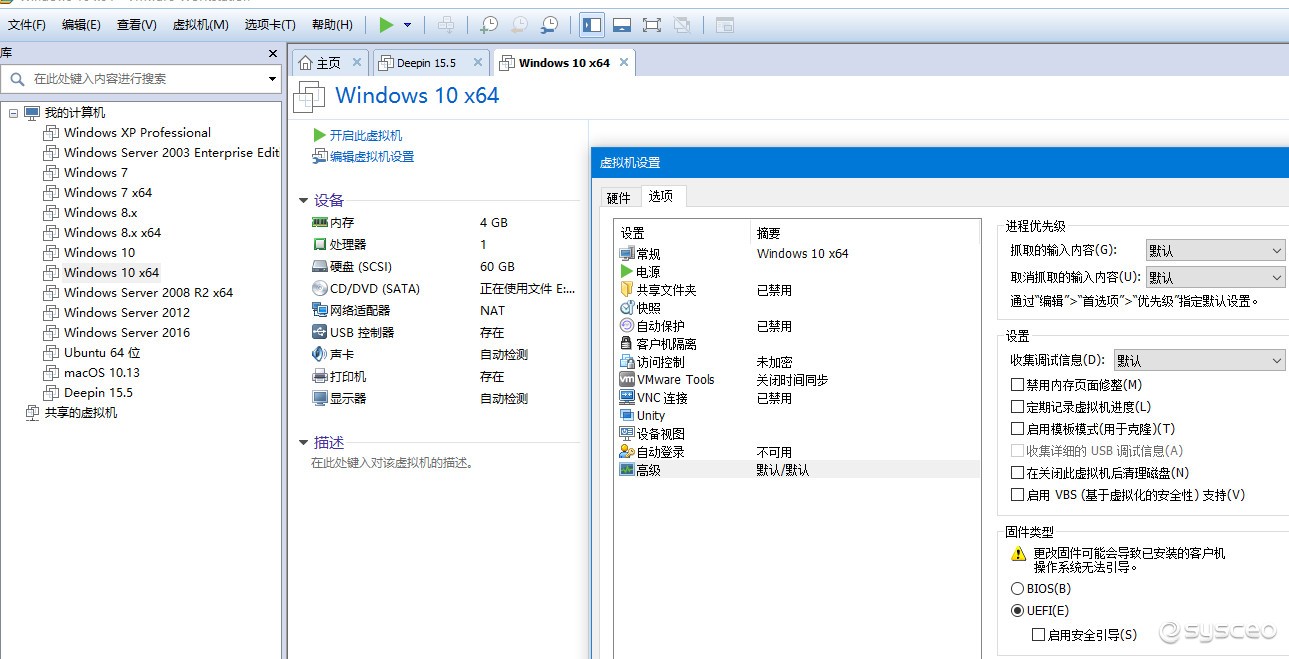Viewport: 1289px width, 659px height.
Task: Select Windows XP Professional in library
Action: click(x=137, y=133)
